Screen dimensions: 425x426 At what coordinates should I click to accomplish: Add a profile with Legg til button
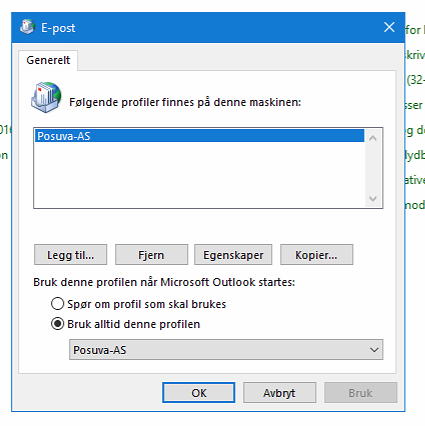coord(70,255)
